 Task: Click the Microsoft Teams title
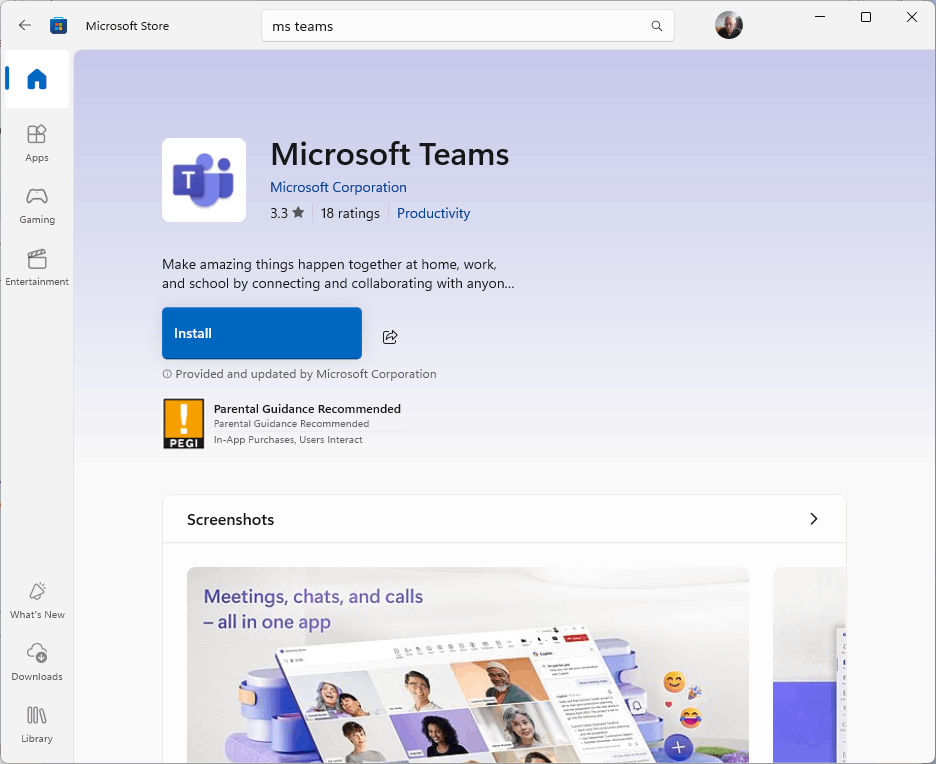390,154
